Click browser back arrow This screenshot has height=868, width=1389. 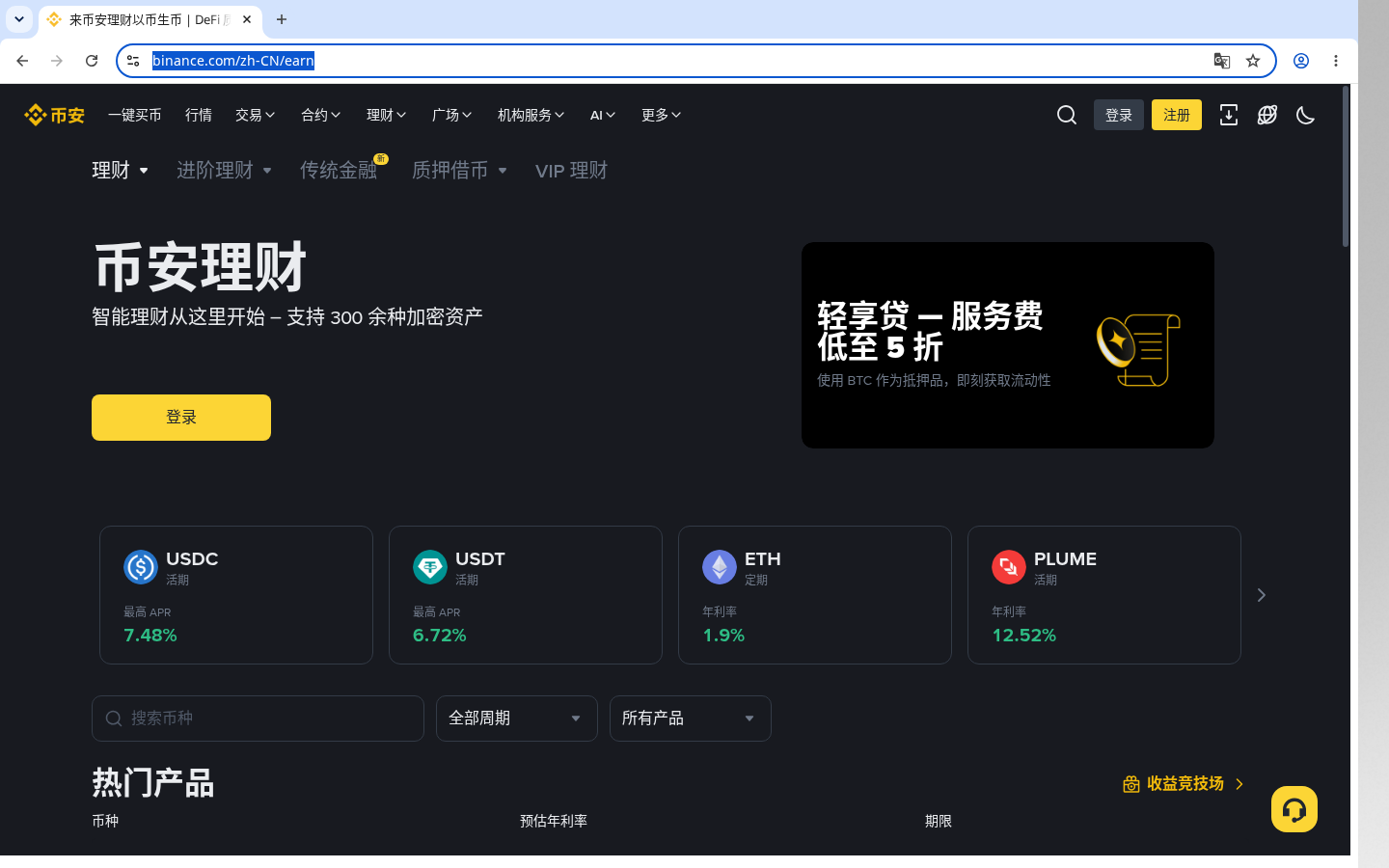point(22,61)
